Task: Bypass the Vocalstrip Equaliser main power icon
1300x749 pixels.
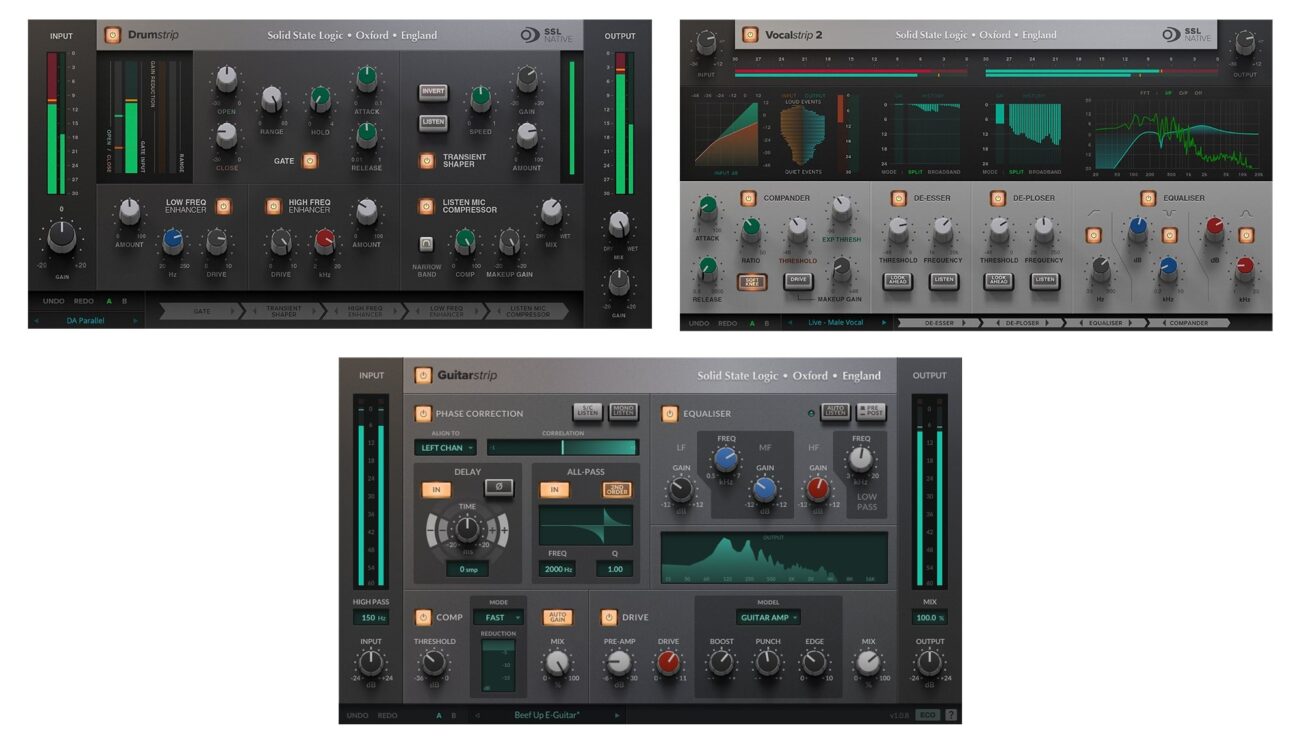Action: click(x=1148, y=198)
